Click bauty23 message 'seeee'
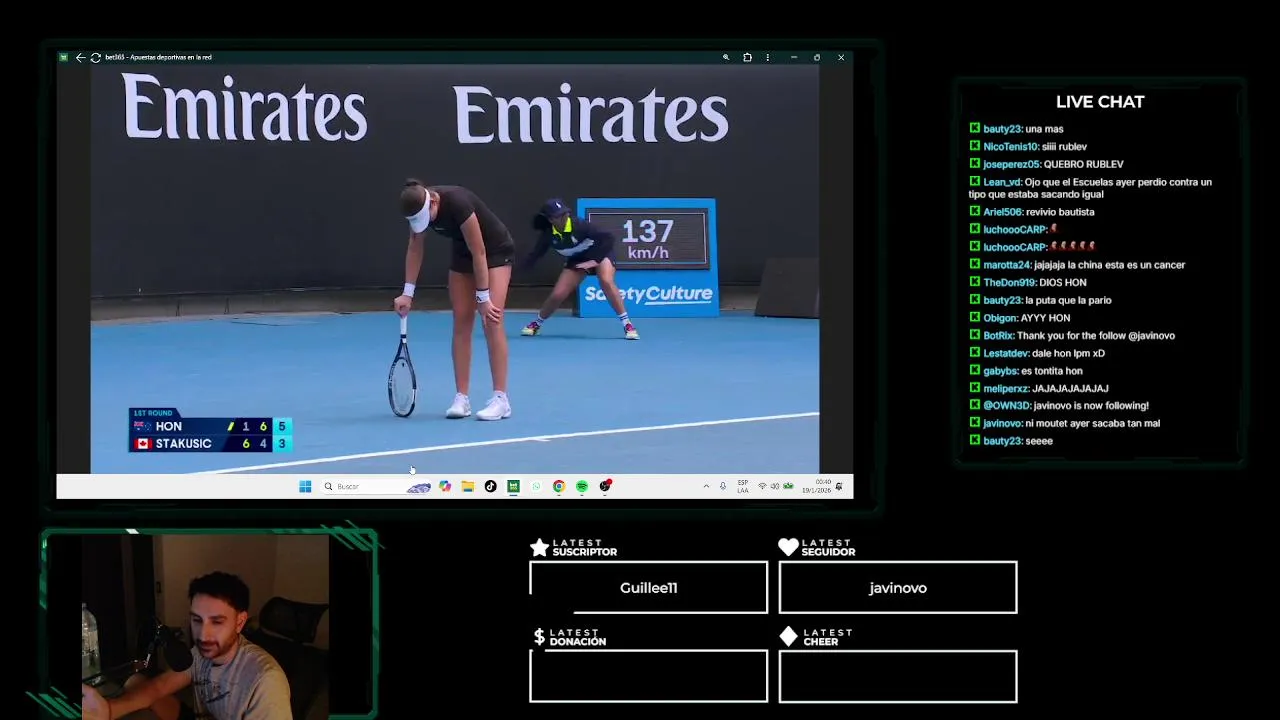Image resolution: width=1280 pixels, height=720 pixels. click(x=1011, y=441)
